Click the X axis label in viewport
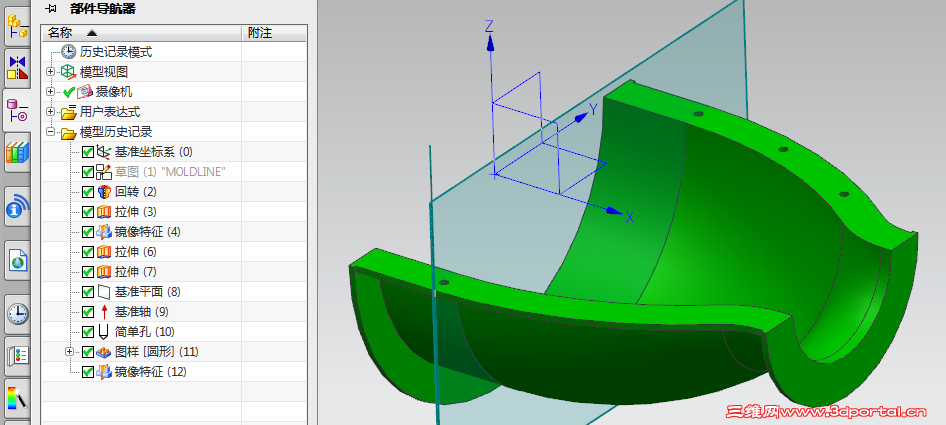 coord(629,217)
